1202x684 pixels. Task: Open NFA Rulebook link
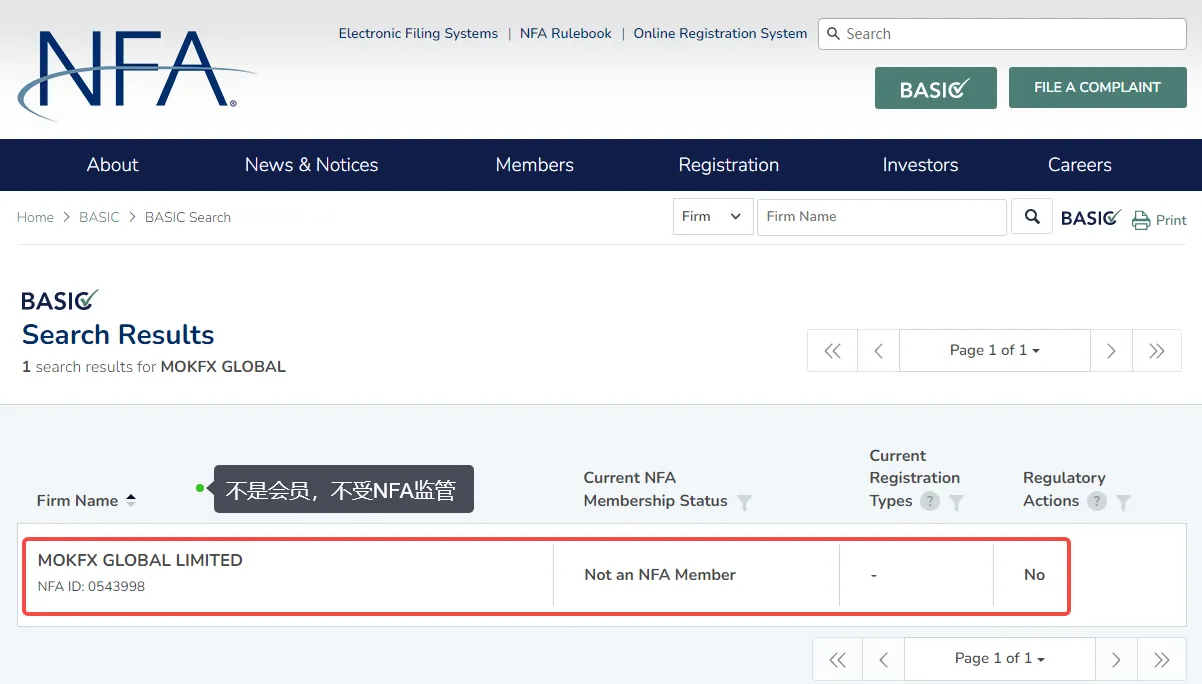coord(566,33)
